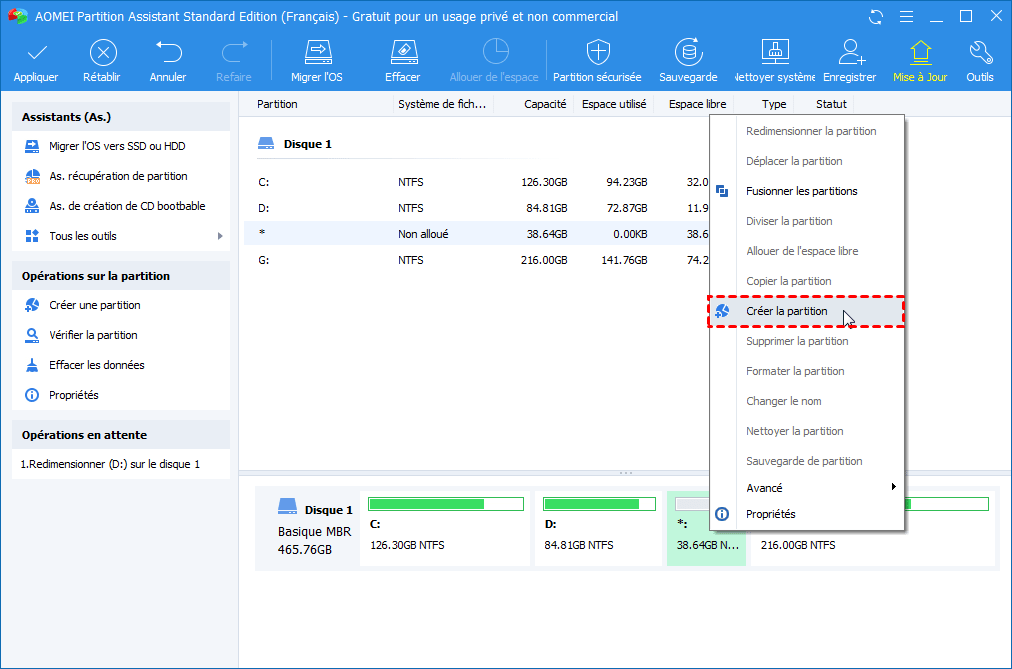
Task: Expand the Tous les outils submenu arrow
Action: tap(220, 236)
